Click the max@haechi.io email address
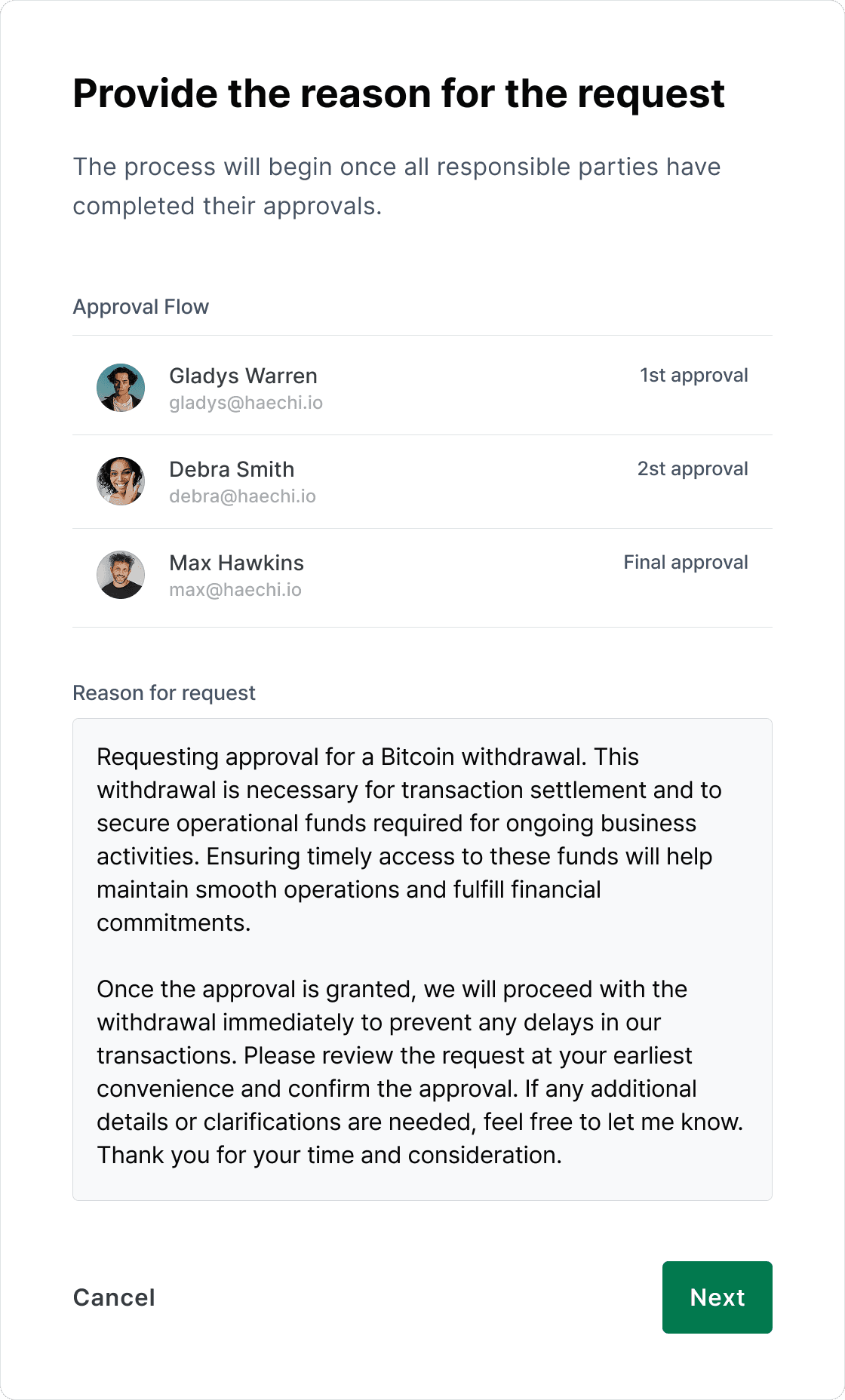The height and width of the screenshot is (1400, 845). click(x=235, y=590)
